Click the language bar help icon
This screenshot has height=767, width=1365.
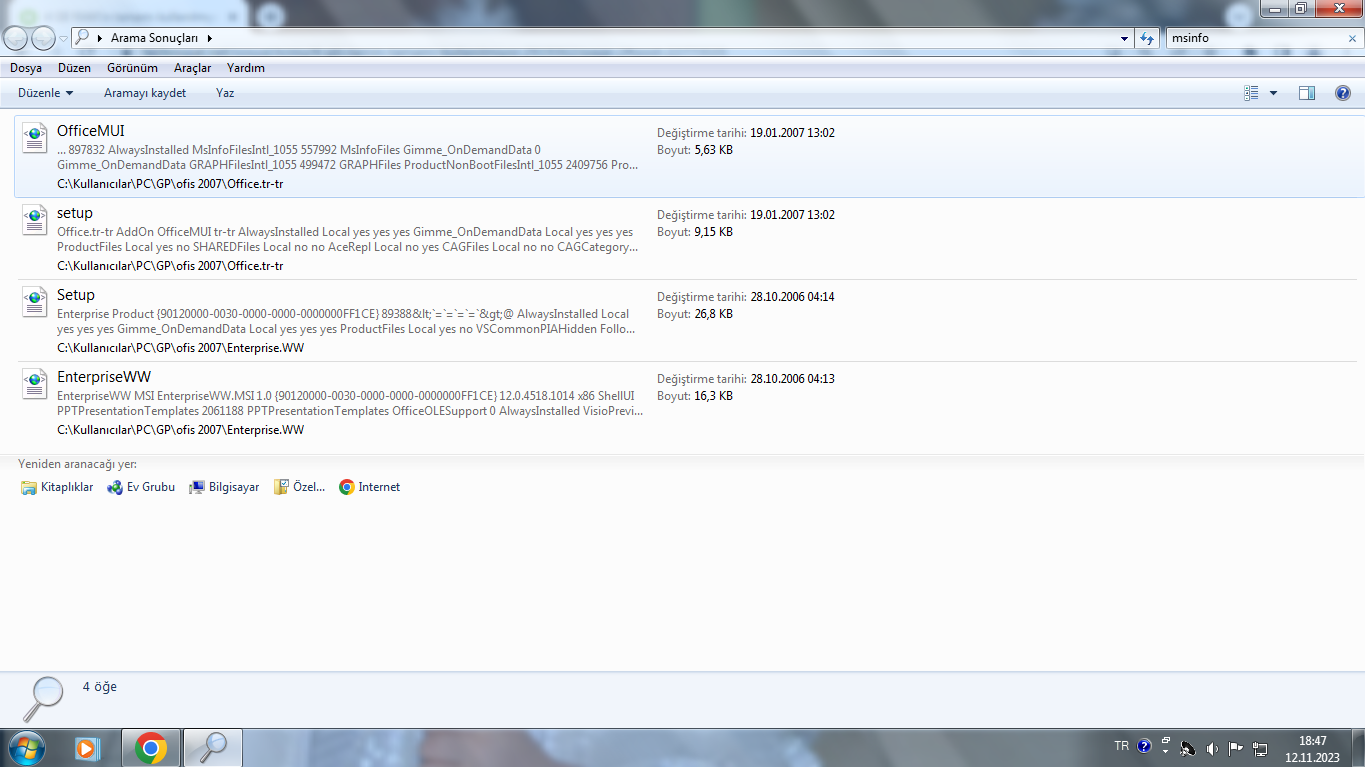(1144, 746)
